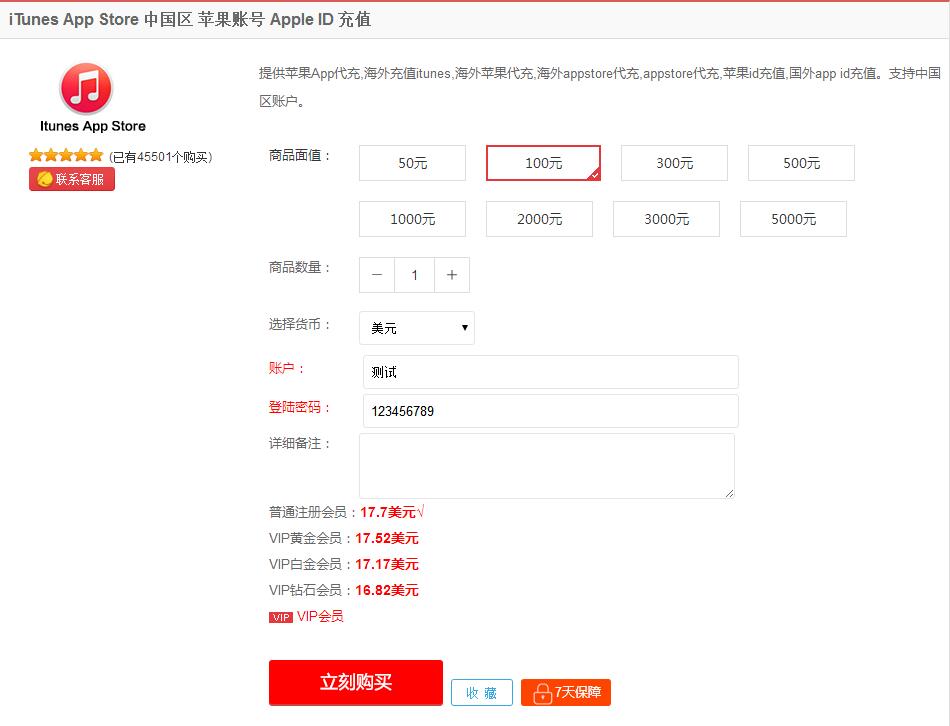The image size is (950, 726).
Task: Select the 500元 face value option
Action: pyautogui.click(x=801, y=163)
